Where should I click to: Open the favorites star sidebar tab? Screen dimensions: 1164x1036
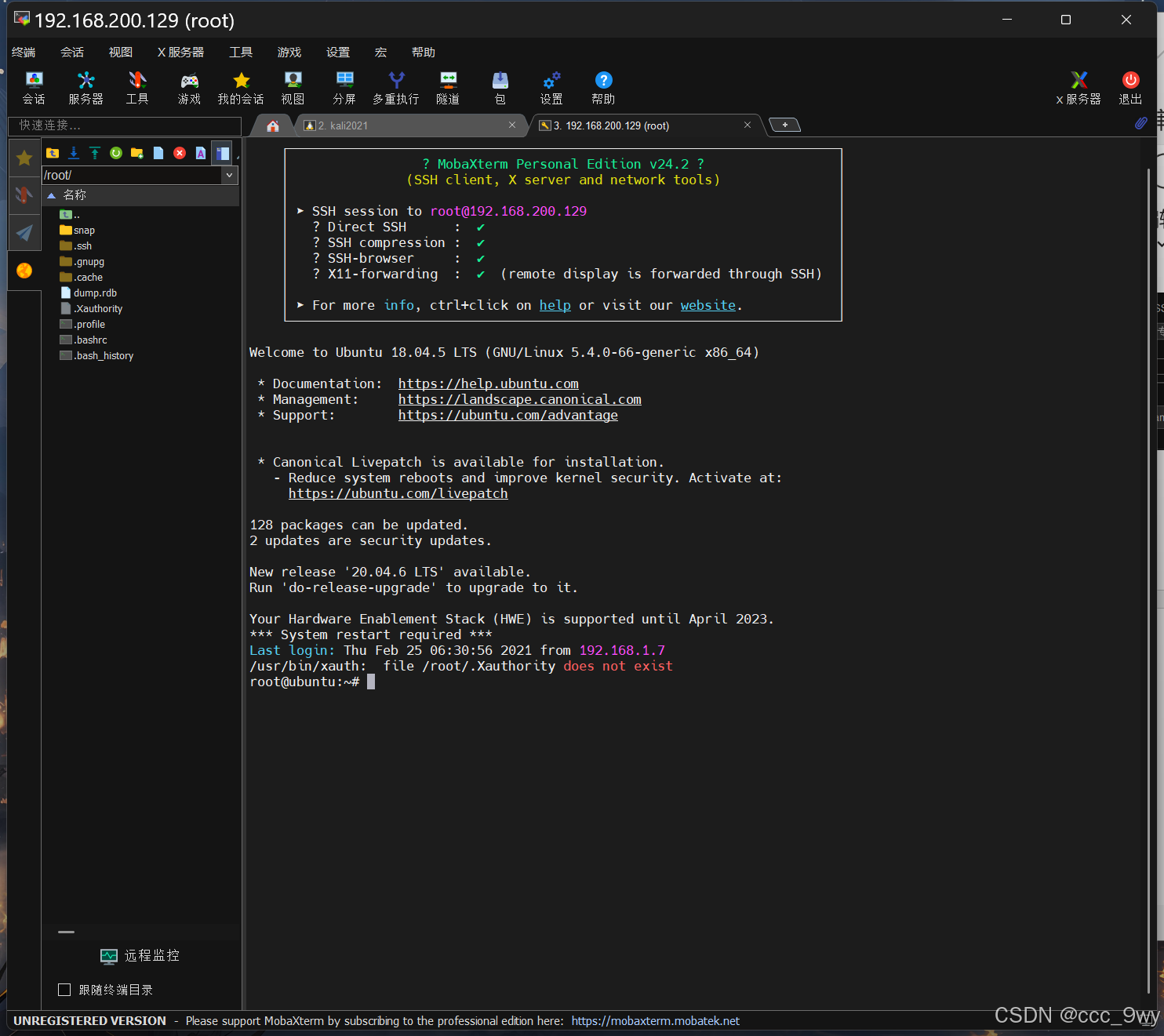(x=24, y=158)
